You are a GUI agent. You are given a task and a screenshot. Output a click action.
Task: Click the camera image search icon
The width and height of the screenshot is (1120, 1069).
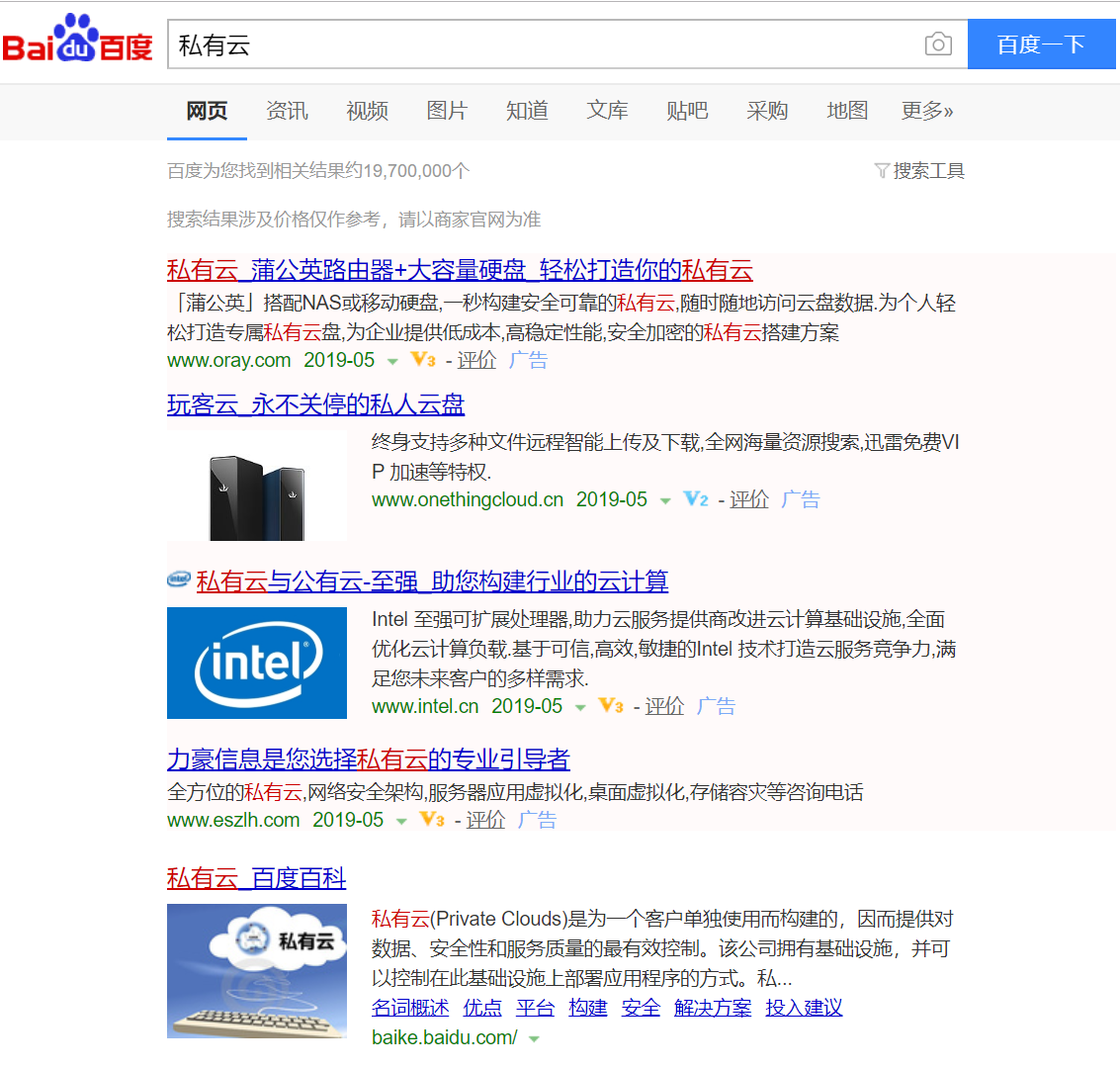937,45
